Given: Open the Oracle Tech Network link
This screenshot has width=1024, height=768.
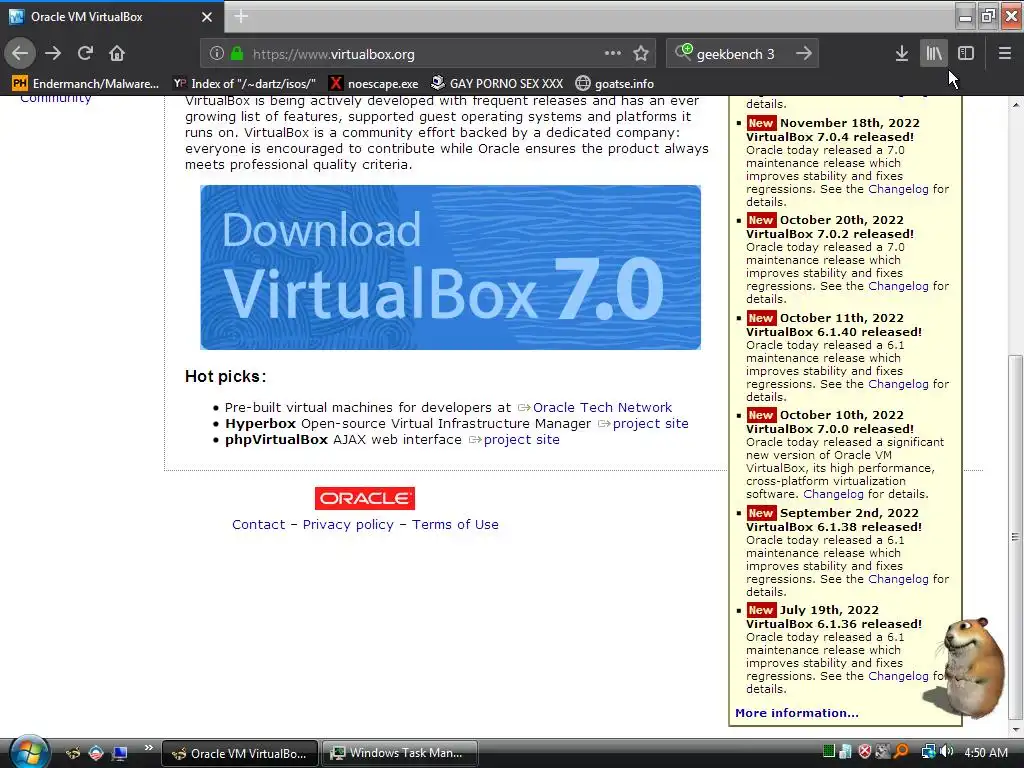Looking at the screenshot, I should (602, 408).
